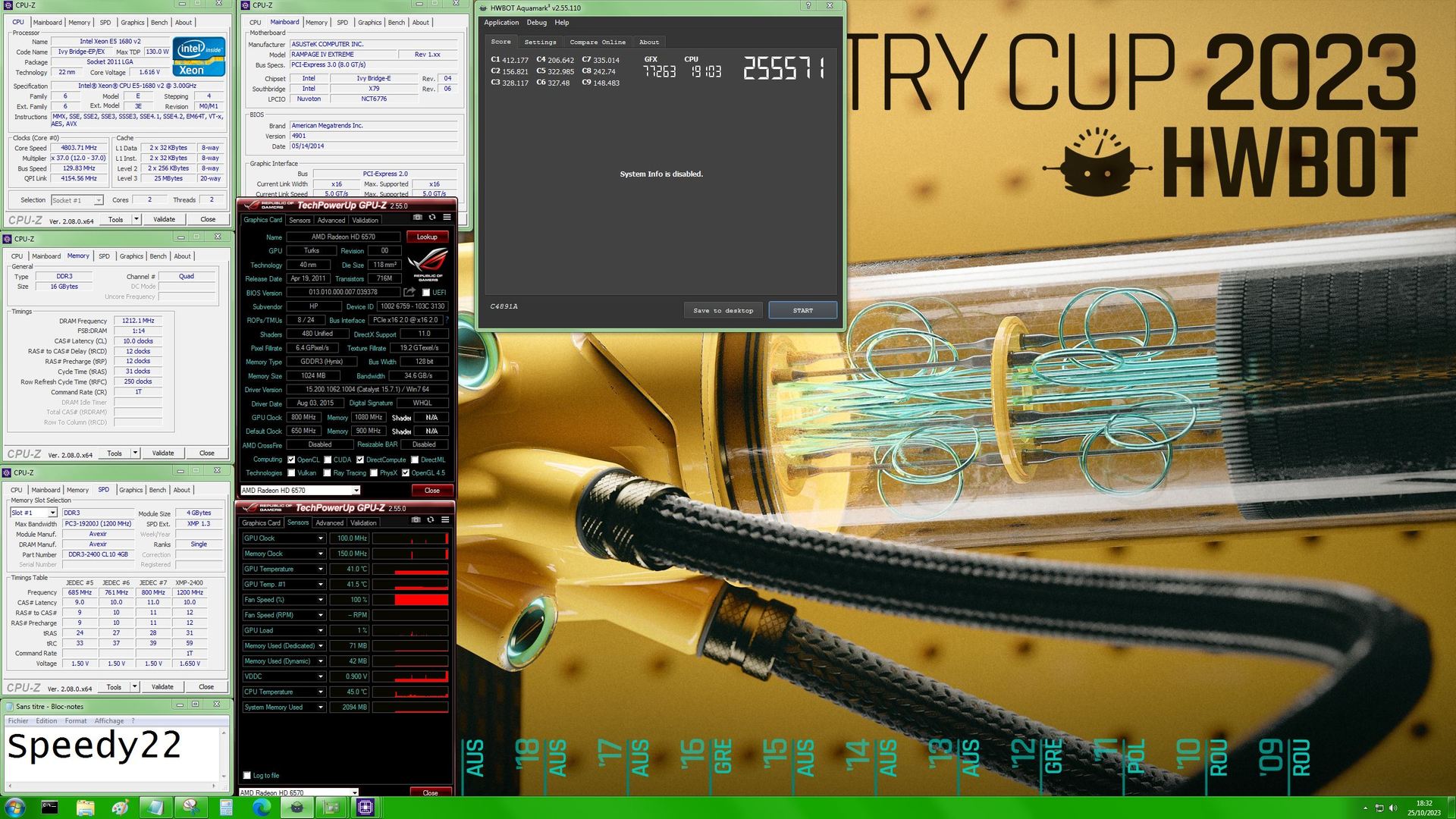1456x819 pixels.
Task: Open Snipping Tool taskbar icon
Action: point(190,808)
